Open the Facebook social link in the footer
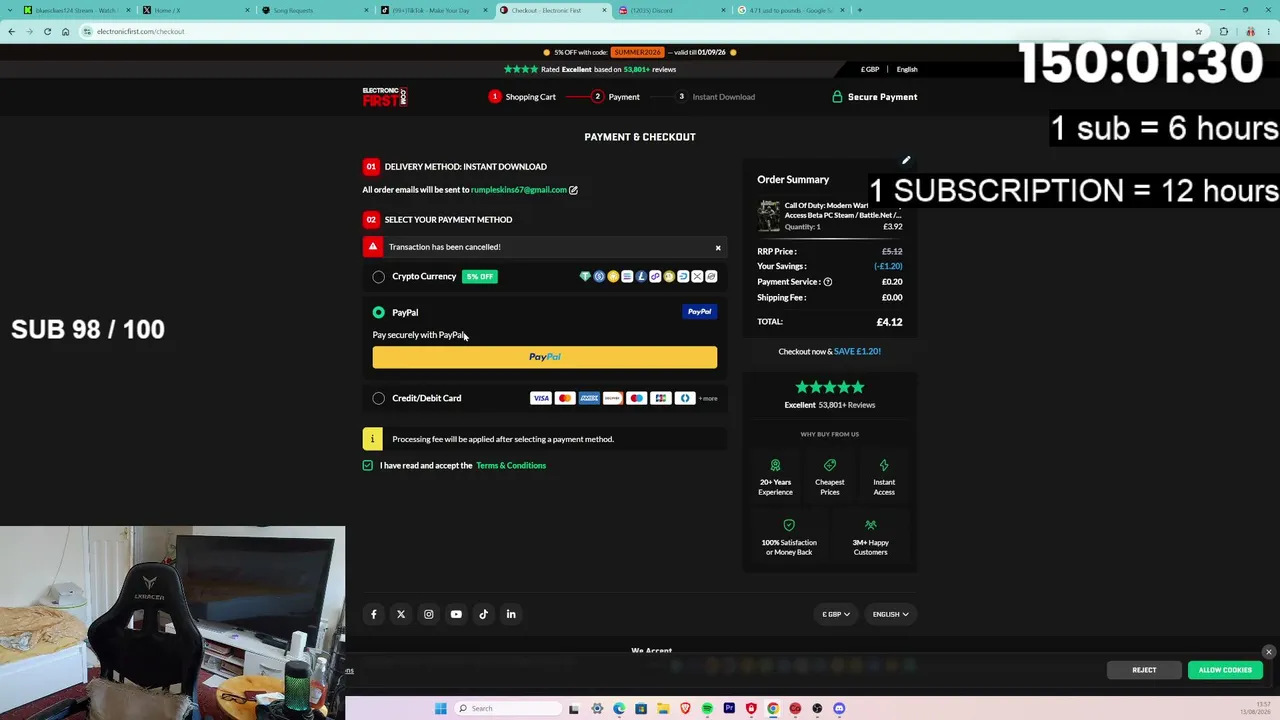The height and width of the screenshot is (720, 1280). 374,614
